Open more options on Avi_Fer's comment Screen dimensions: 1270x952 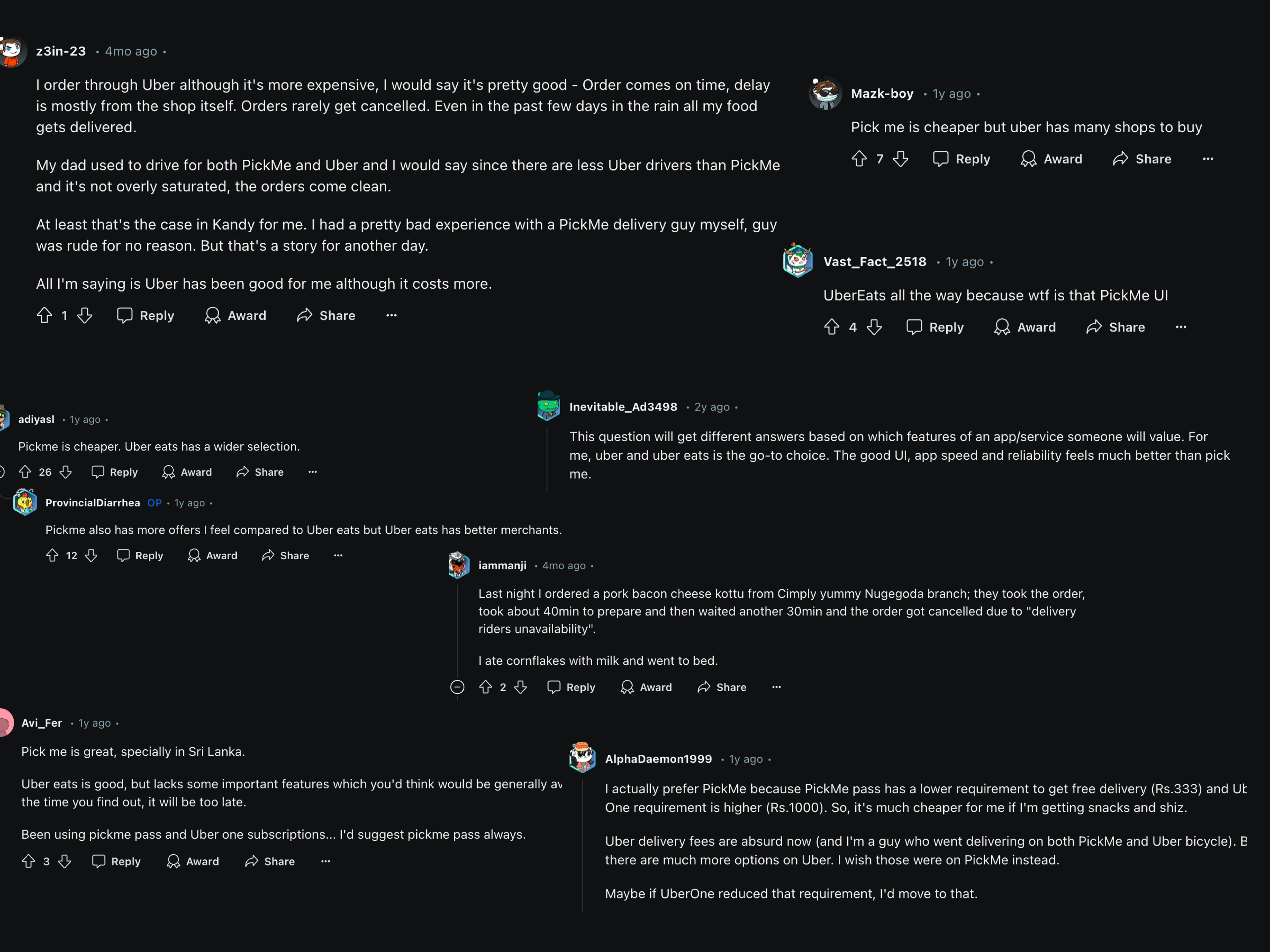pyautogui.click(x=325, y=861)
